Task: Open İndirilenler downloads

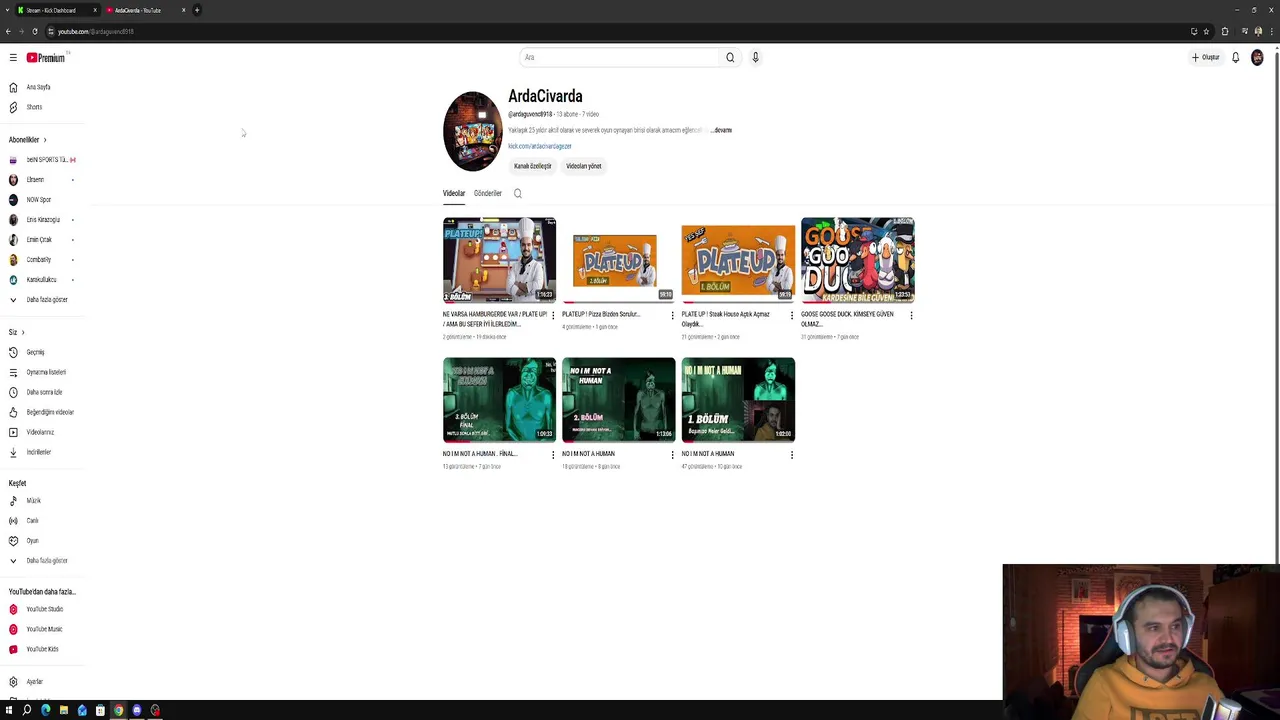Action: [x=38, y=452]
